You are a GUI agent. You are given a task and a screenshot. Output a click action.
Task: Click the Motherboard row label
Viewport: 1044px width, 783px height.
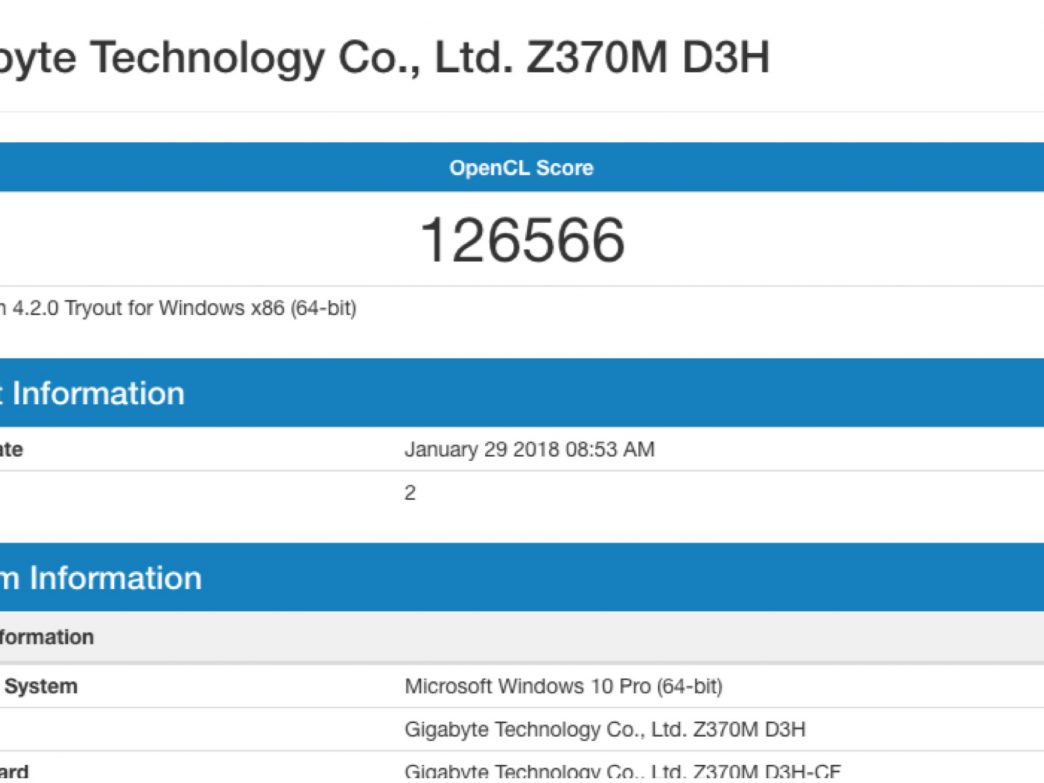14,771
